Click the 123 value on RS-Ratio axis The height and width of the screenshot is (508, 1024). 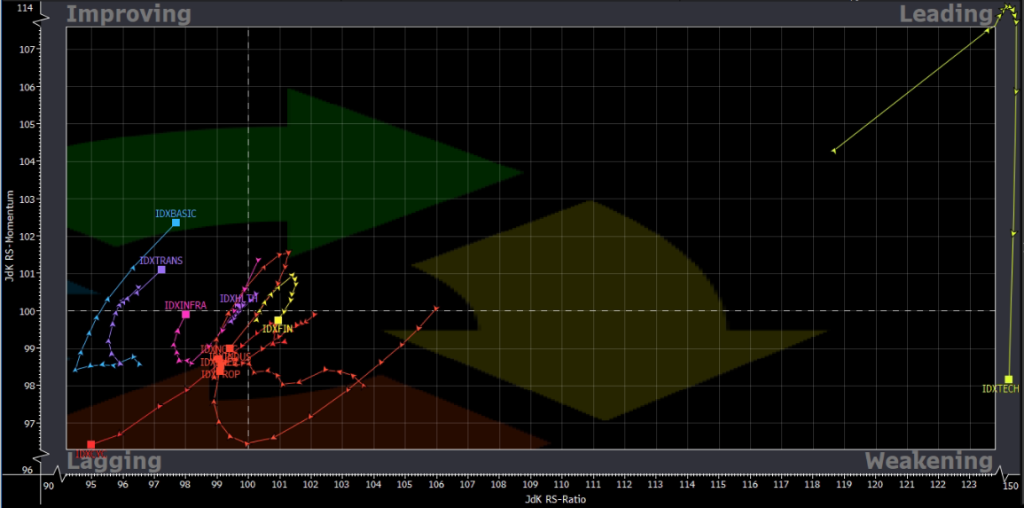(969, 486)
